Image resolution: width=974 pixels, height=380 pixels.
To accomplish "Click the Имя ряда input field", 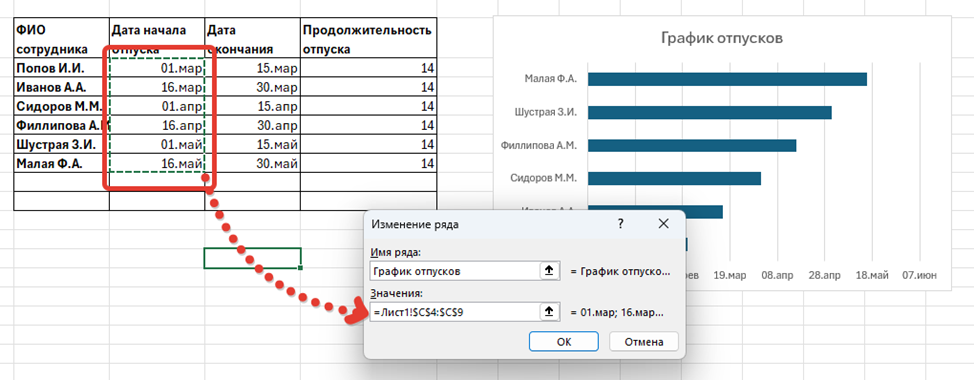I will click(455, 271).
